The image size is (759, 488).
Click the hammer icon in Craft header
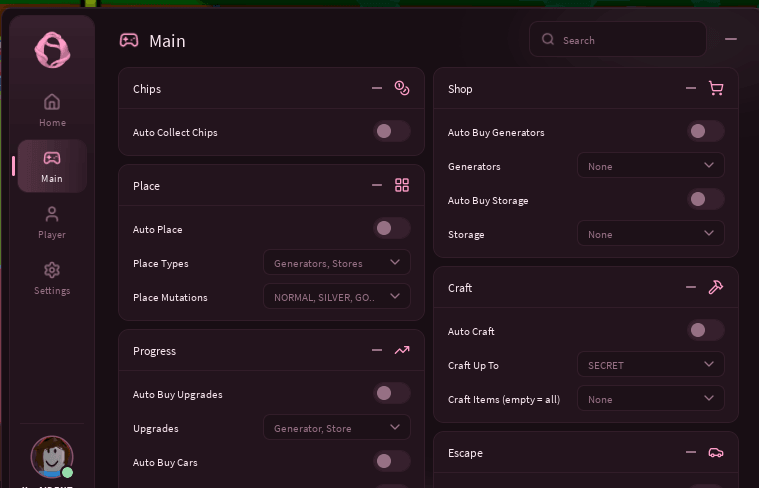[716, 287]
